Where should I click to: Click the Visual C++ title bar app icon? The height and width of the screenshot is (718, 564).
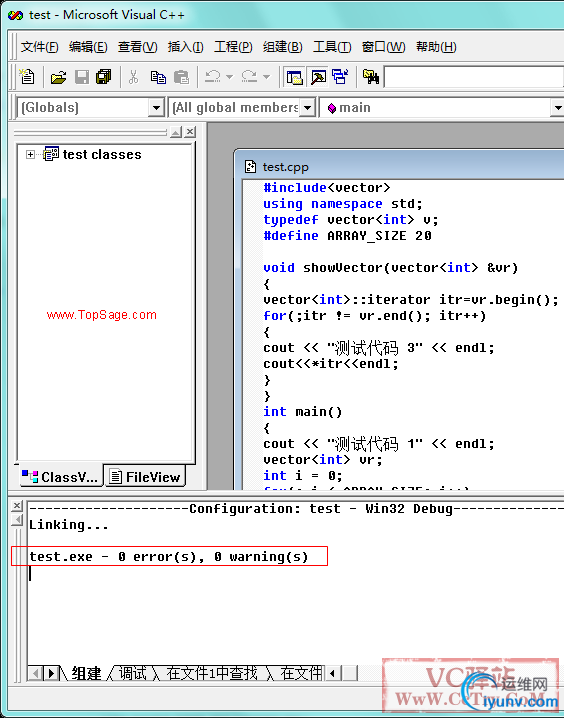(x=15, y=15)
